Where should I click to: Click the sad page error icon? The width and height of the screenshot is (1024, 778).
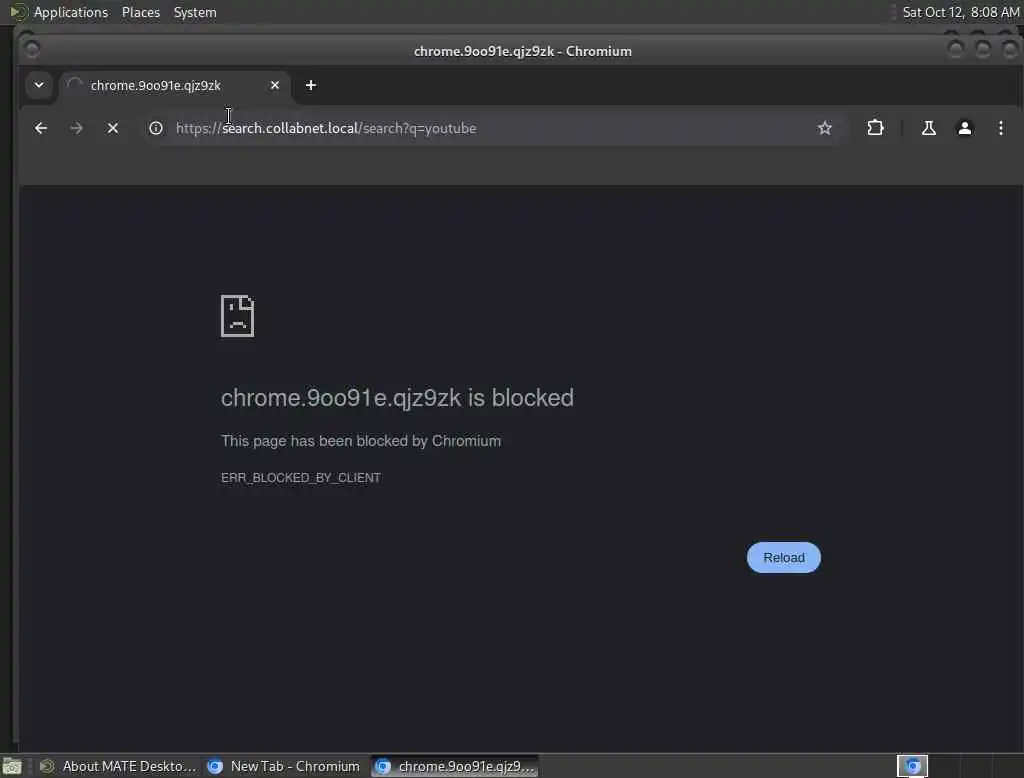click(x=237, y=316)
